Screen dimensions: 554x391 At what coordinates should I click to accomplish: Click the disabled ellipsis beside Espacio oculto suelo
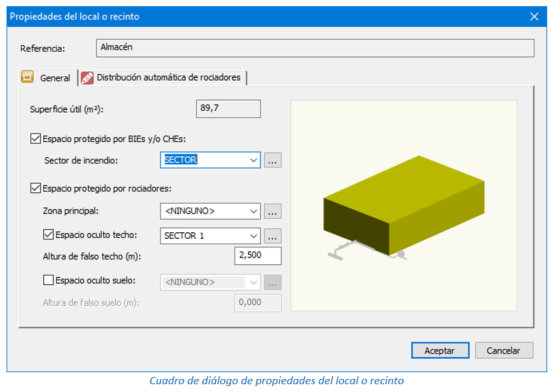pyautogui.click(x=272, y=282)
